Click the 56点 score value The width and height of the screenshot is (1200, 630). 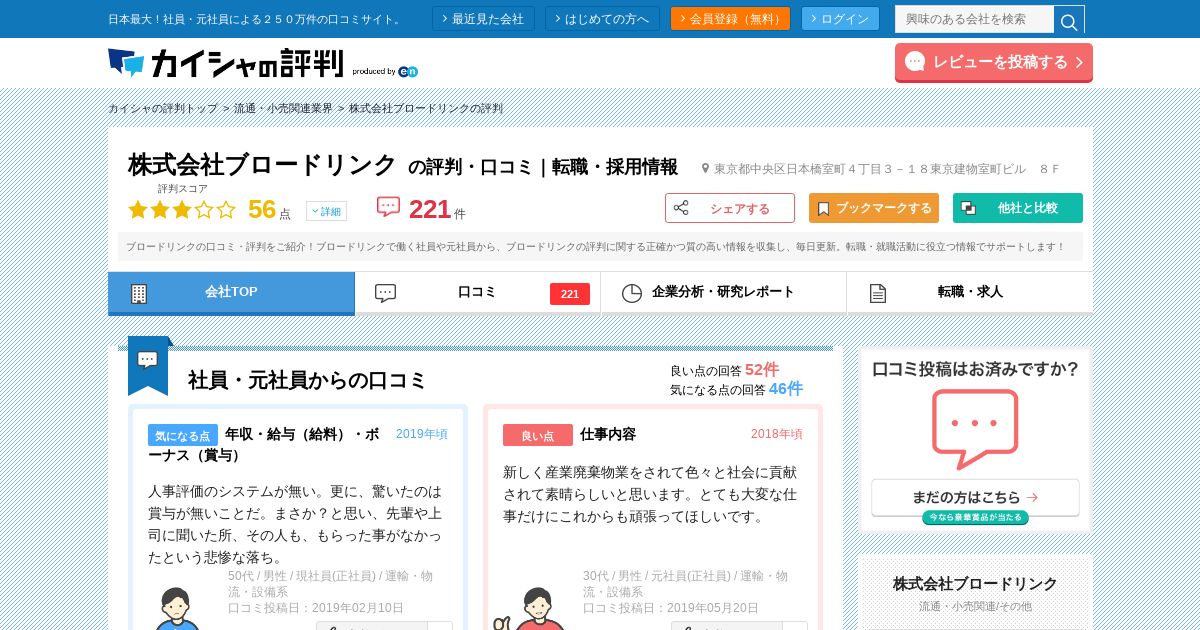coord(269,209)
